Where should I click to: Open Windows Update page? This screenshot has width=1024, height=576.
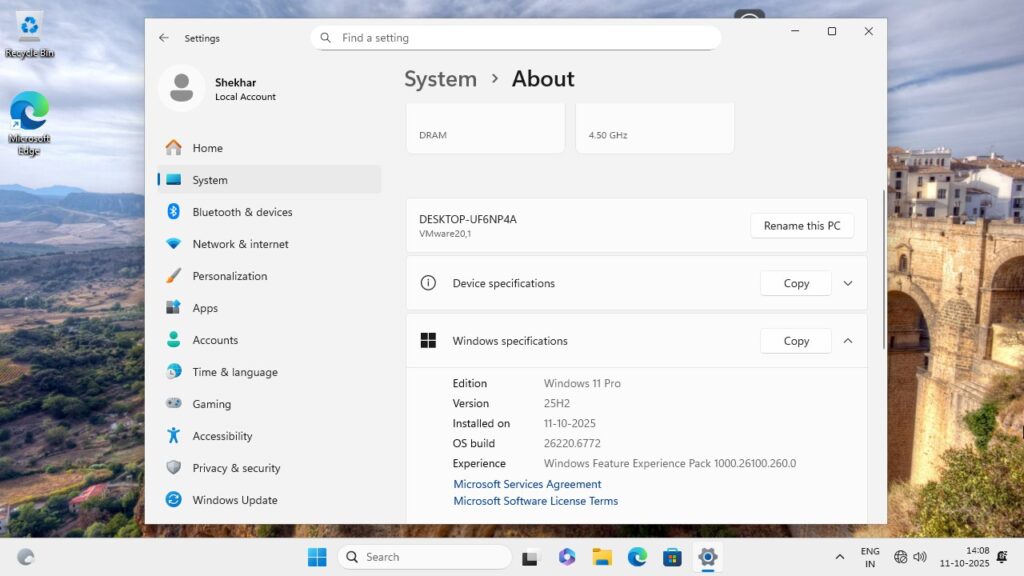(235, 500)
